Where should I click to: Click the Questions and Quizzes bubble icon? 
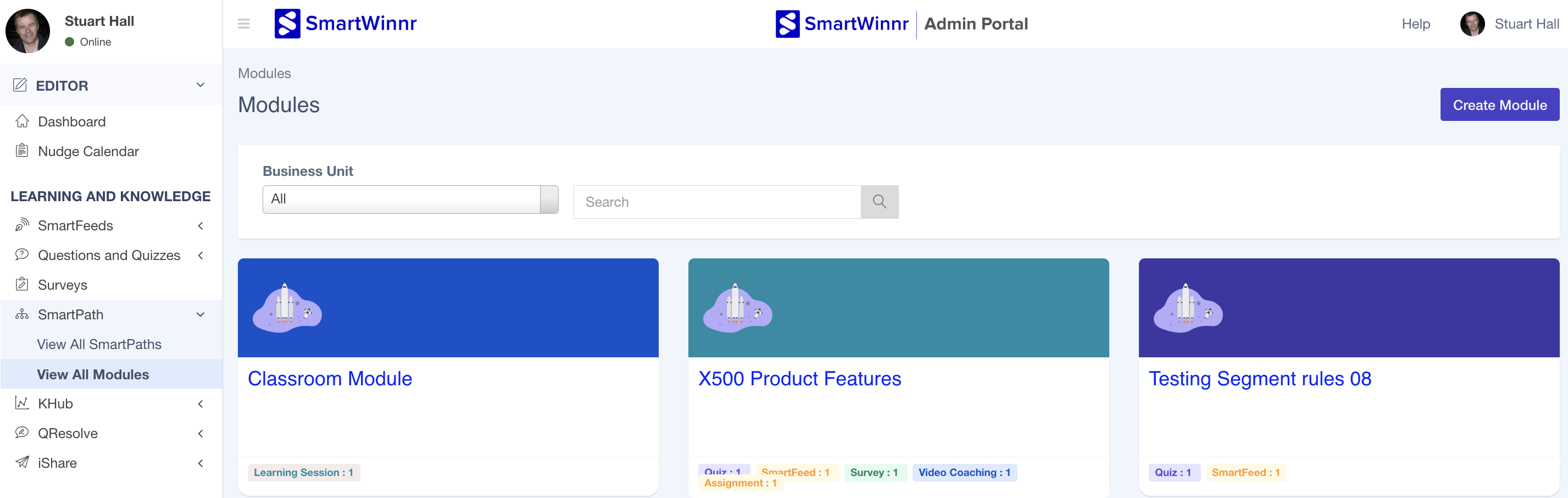point(22,254)
